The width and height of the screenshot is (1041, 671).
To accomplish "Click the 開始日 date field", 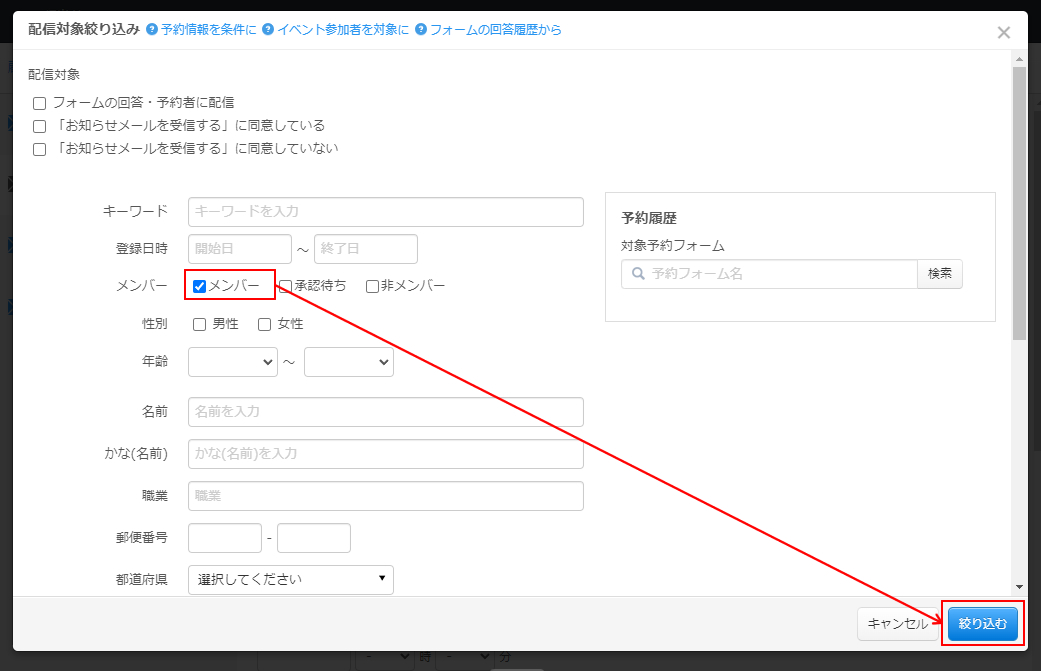I will coord(239,249).
